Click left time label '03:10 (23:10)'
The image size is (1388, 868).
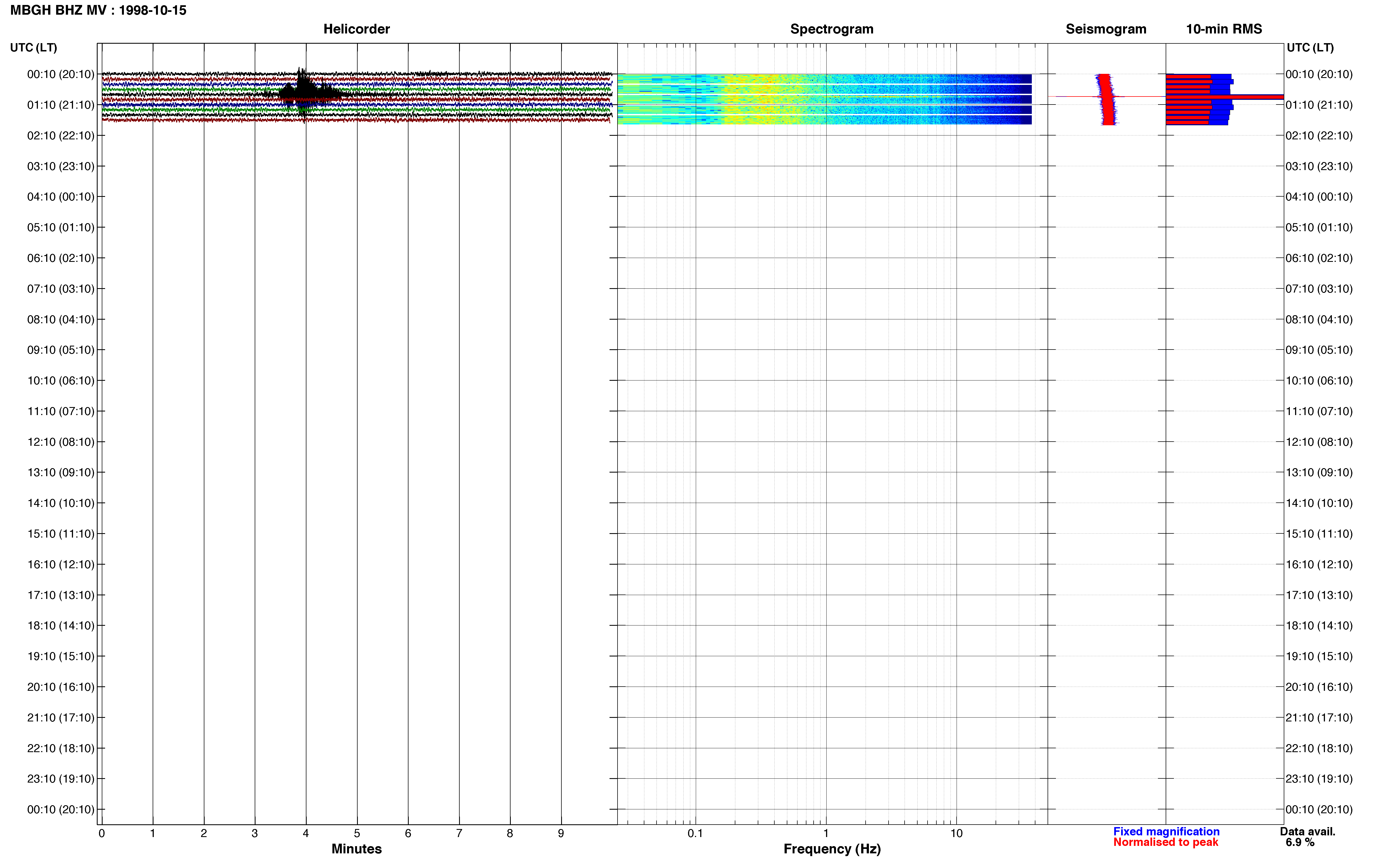tap(61, 166)
